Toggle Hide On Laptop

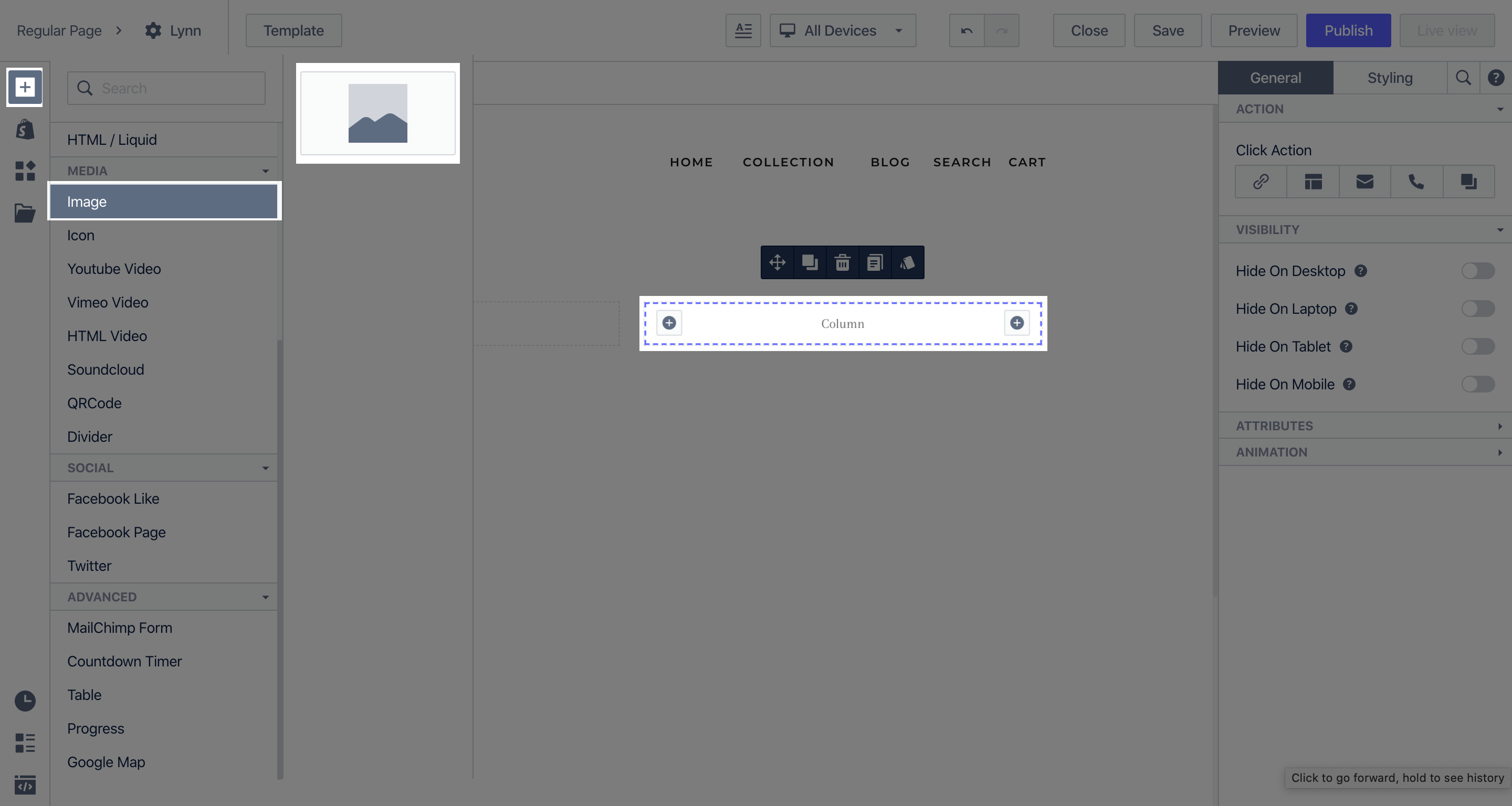pos(1478,309)
